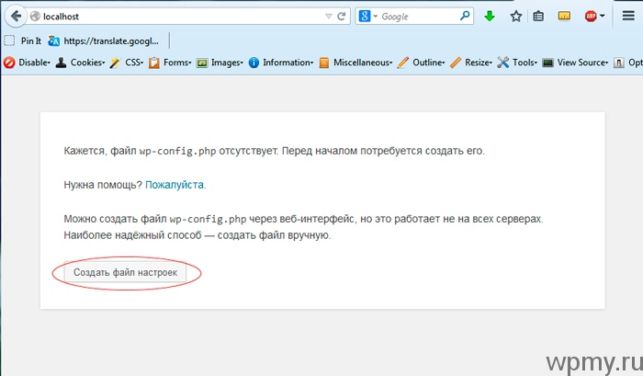Bookmark this page with the star icon

point(516,16)
